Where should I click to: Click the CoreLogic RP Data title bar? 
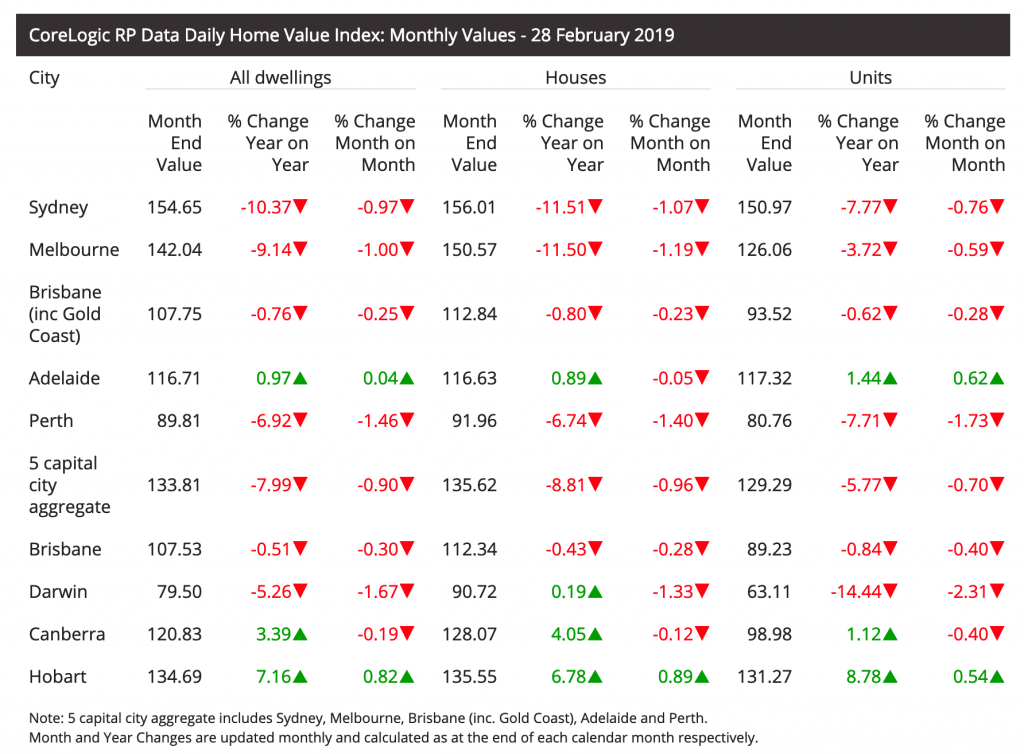[x=351, y=35]
